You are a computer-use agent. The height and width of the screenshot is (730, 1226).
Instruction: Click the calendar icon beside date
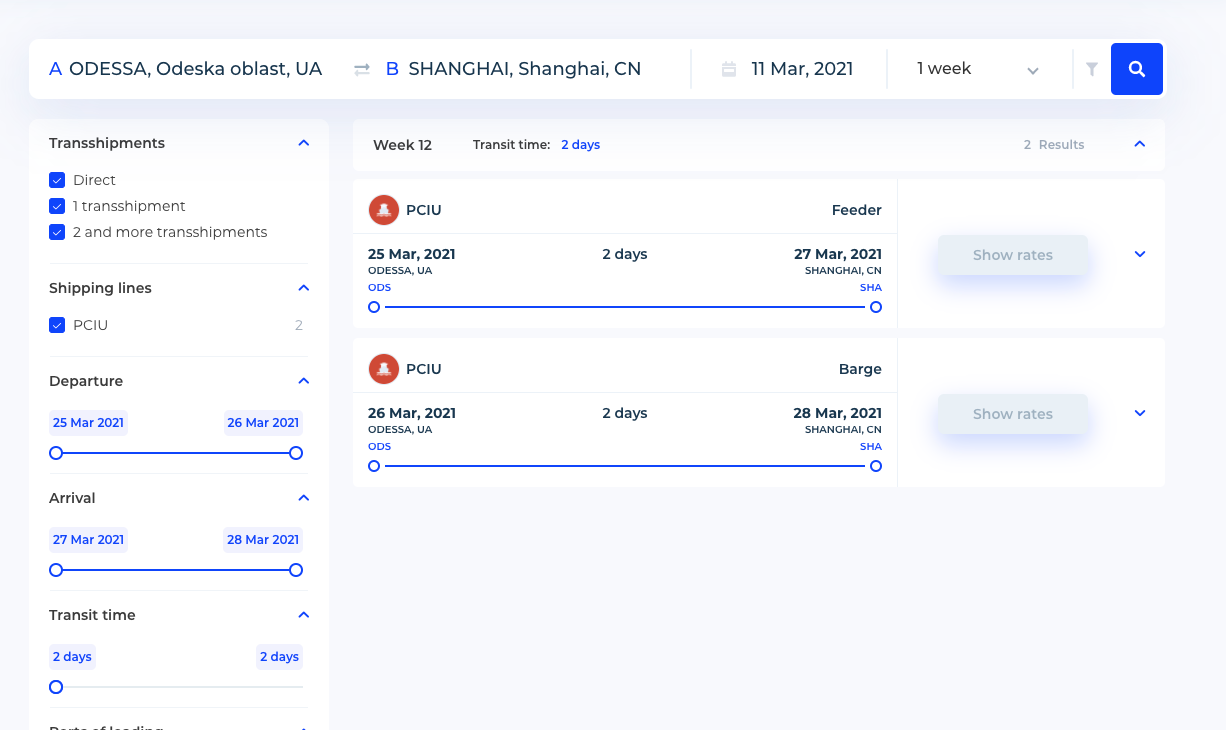[x=729, y=69]
